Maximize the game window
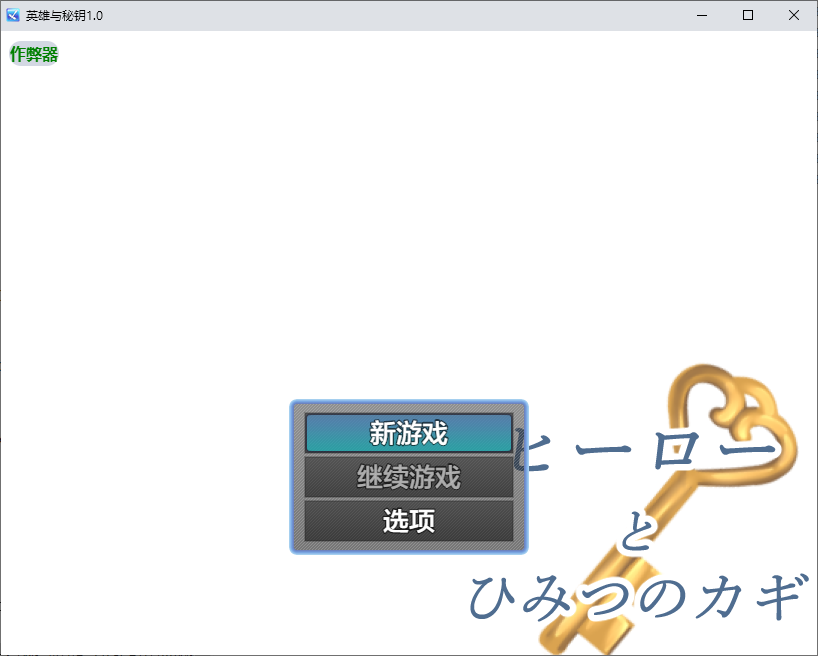The image size is (818, 656). click(x=748, y=15)
